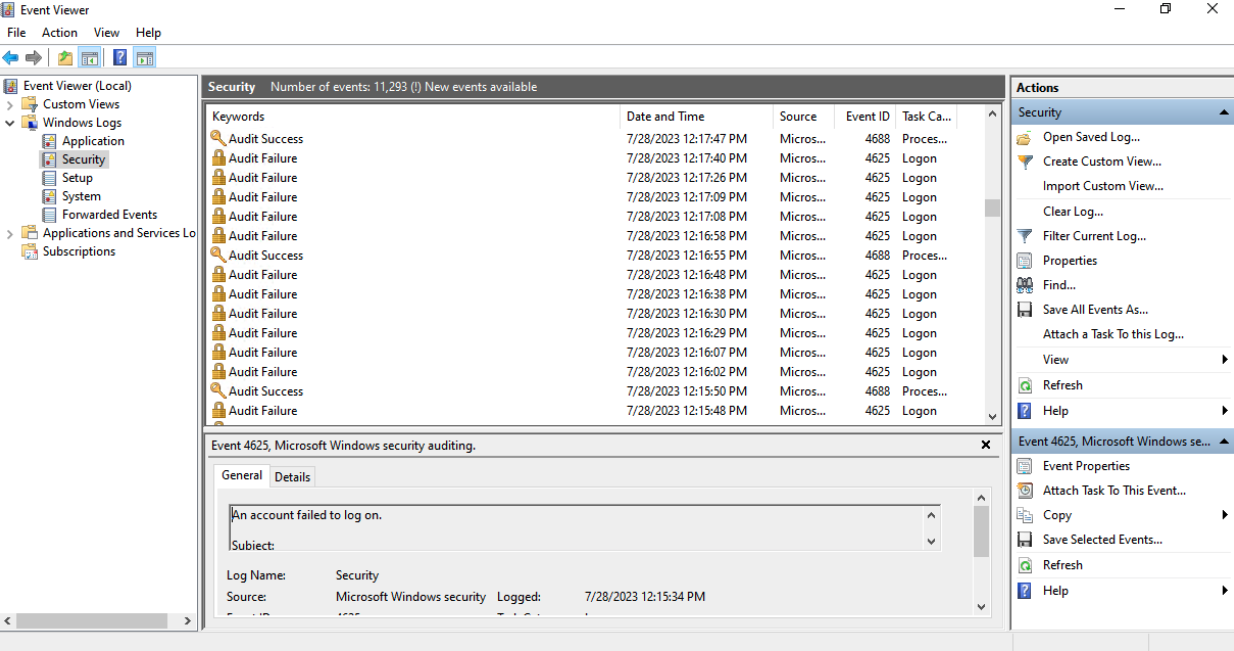Open the File menu
This screenshot has width=1234, height=651.
[16, 33]
